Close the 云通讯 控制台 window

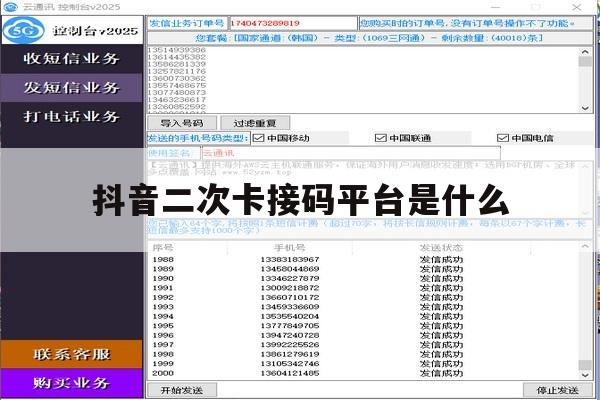[577, 7]
